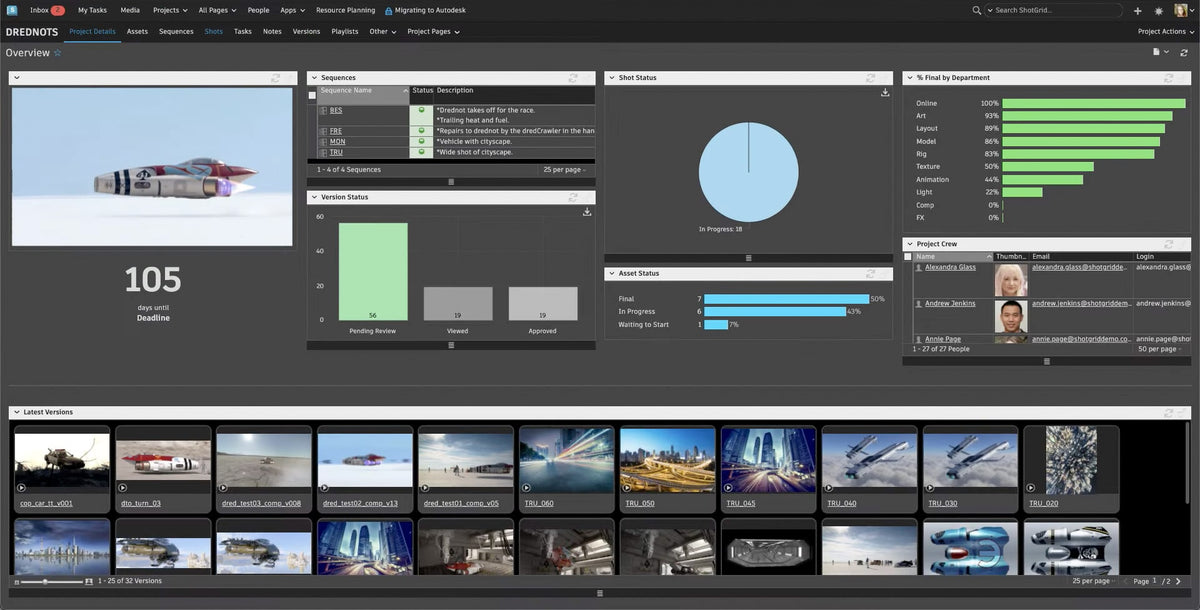Expand the BES sequence row
1200x610 pixels.
[323, 111]
